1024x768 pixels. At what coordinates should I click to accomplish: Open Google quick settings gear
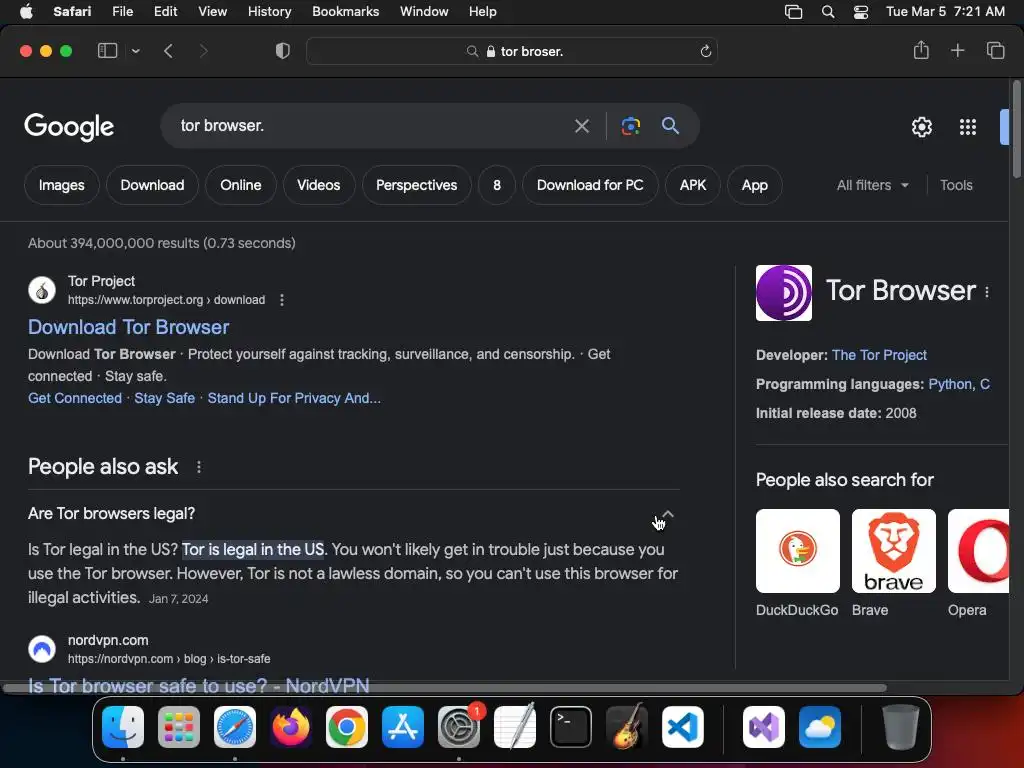point(921,127)
